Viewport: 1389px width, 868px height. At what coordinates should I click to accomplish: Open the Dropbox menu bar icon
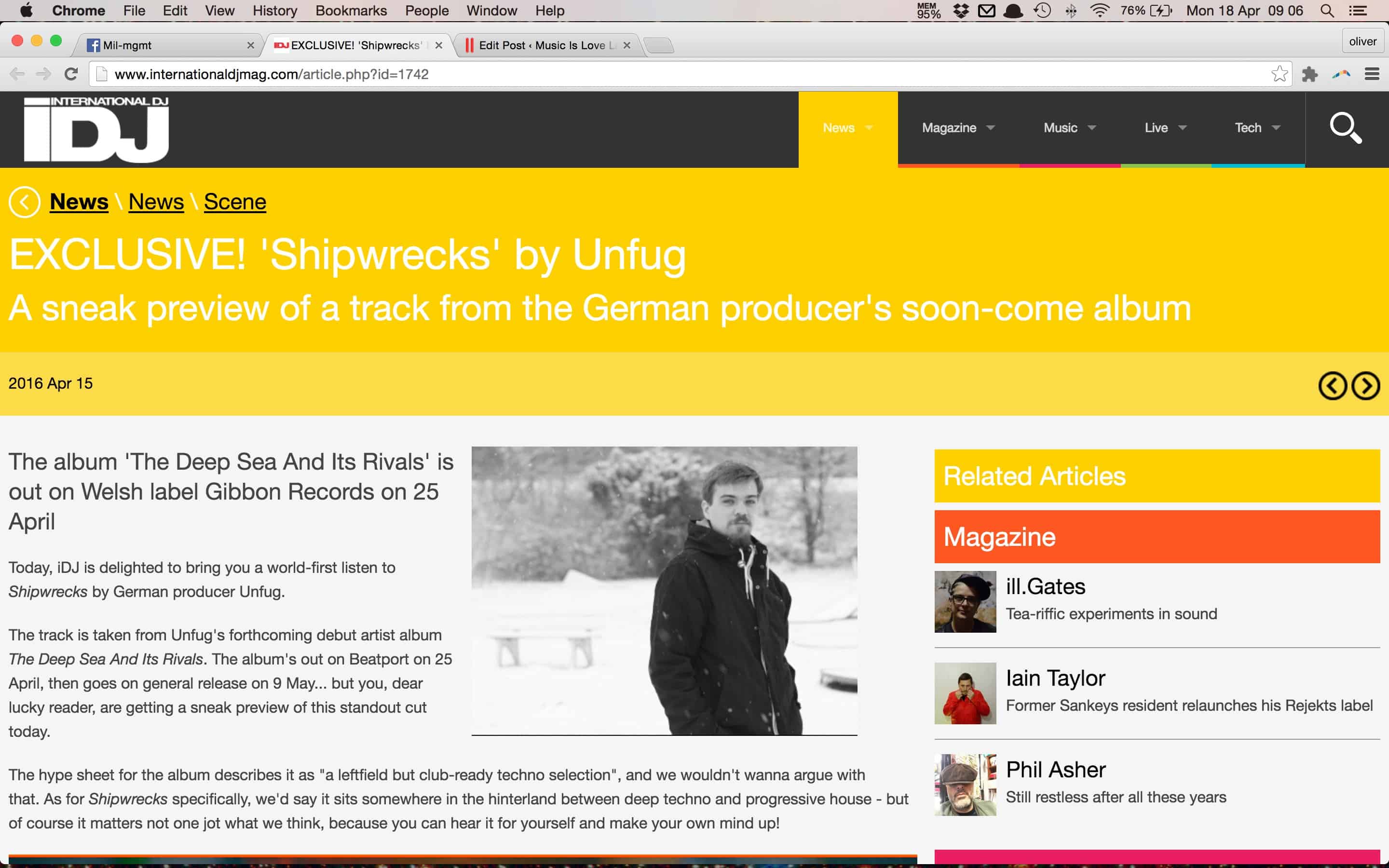(x=961, y=10)
